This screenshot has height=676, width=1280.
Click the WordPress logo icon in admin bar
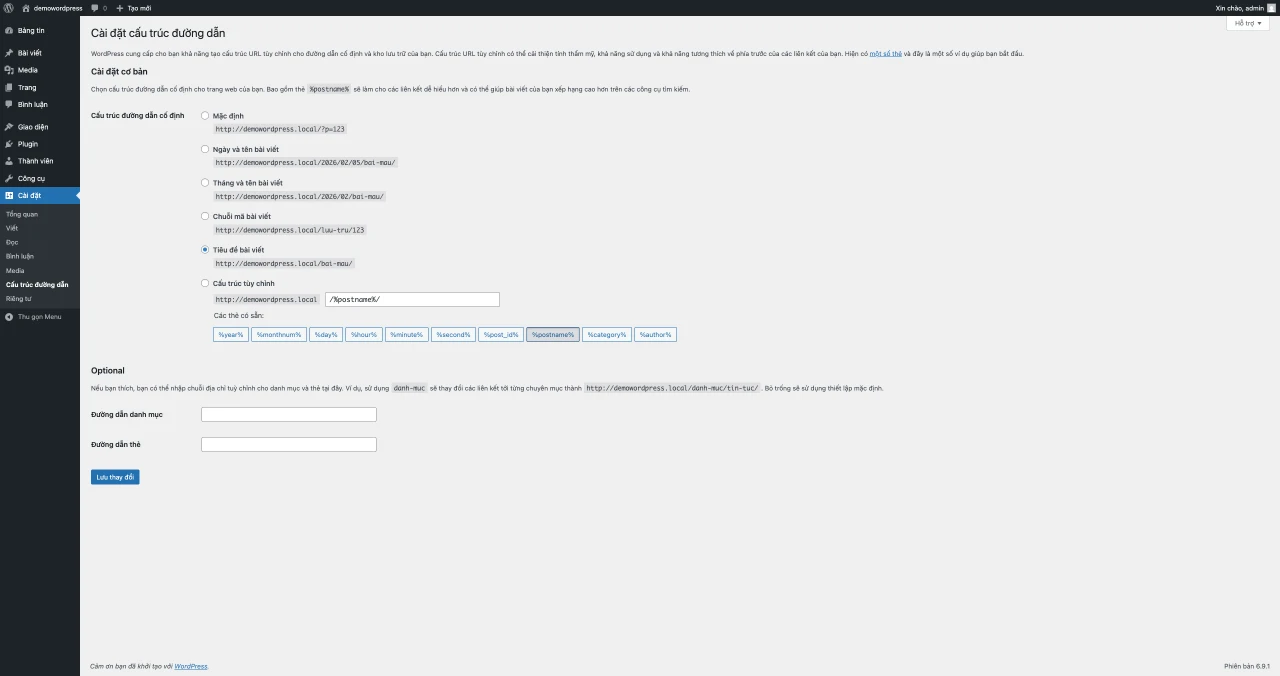coord(9,7)
